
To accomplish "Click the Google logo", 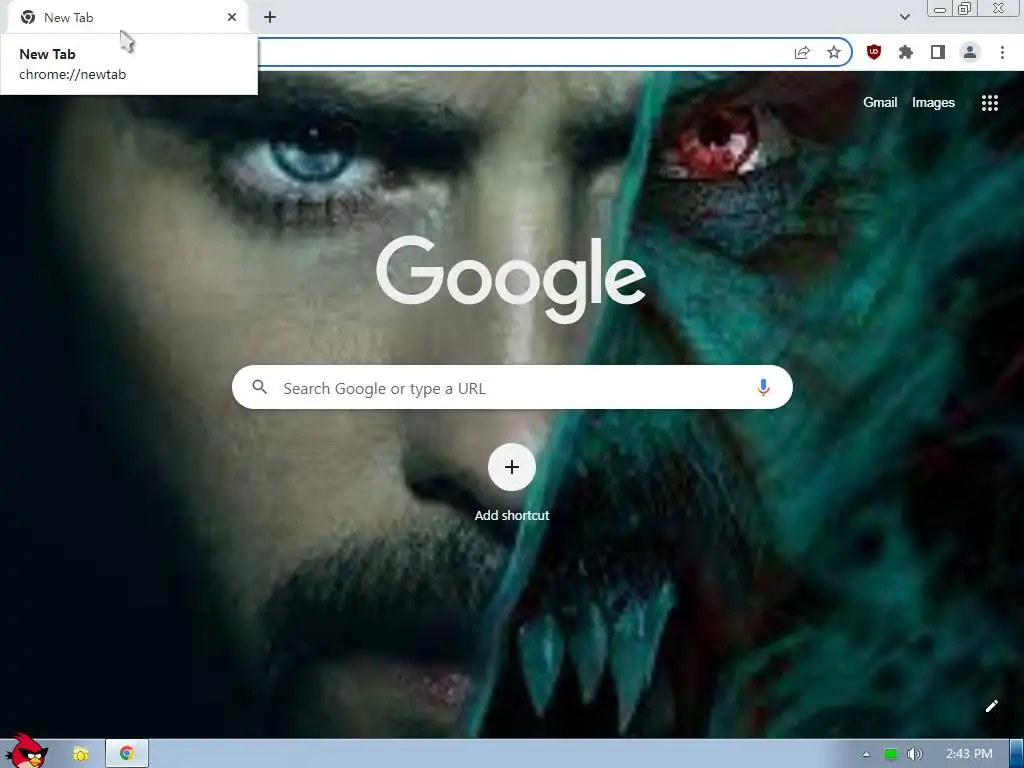I will [511, 279].
